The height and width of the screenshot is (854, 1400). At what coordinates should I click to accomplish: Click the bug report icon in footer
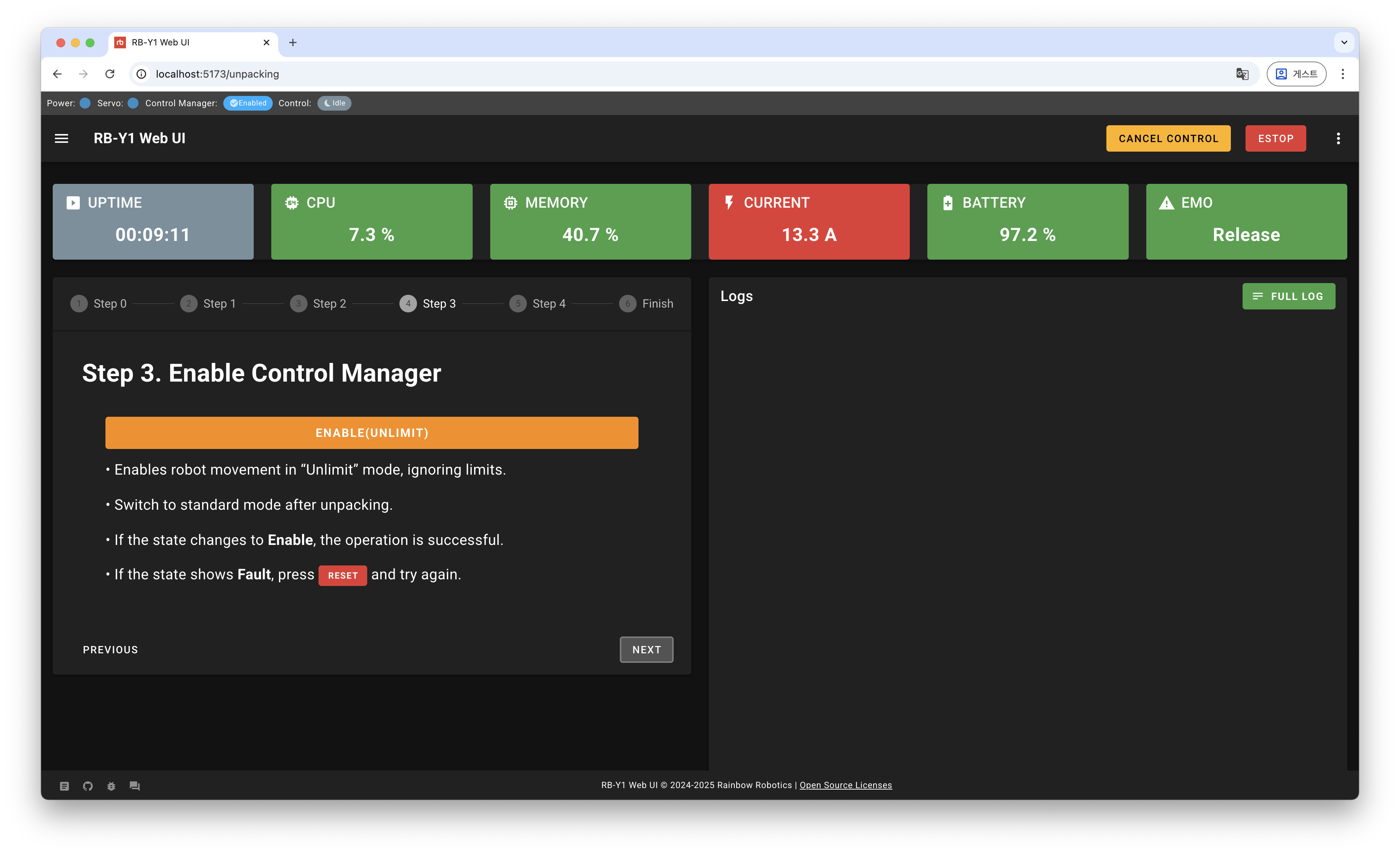(111, 786)
